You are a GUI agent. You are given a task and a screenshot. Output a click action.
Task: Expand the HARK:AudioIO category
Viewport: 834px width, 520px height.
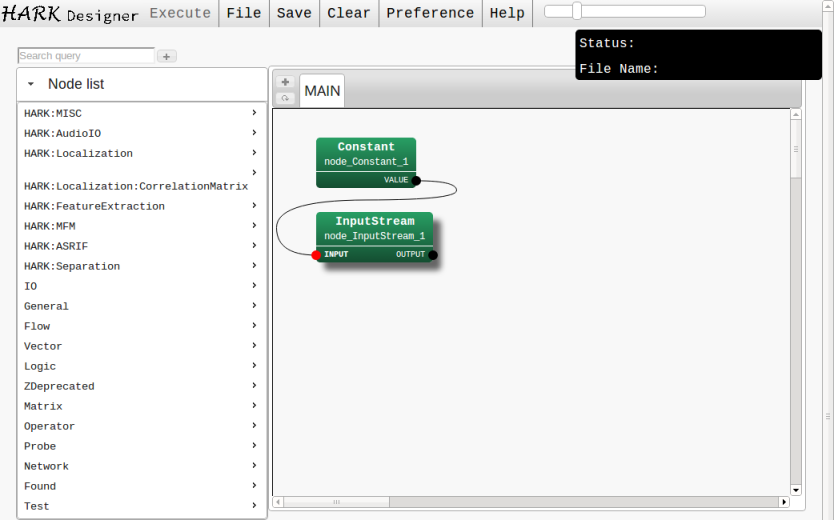140,133
